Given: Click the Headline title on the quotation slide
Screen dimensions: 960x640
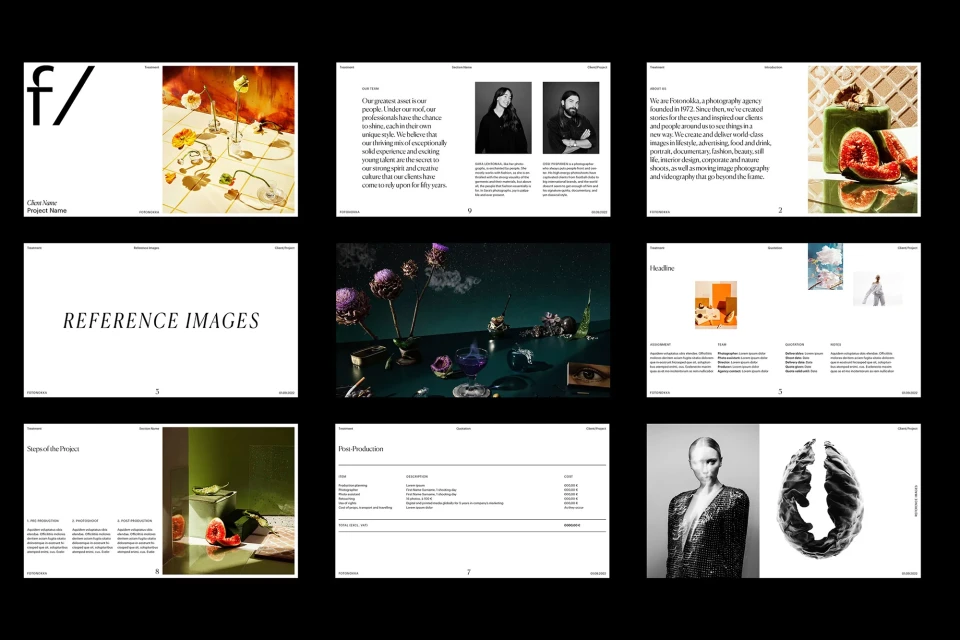Looking at the screenshot, I should (662, 268).
